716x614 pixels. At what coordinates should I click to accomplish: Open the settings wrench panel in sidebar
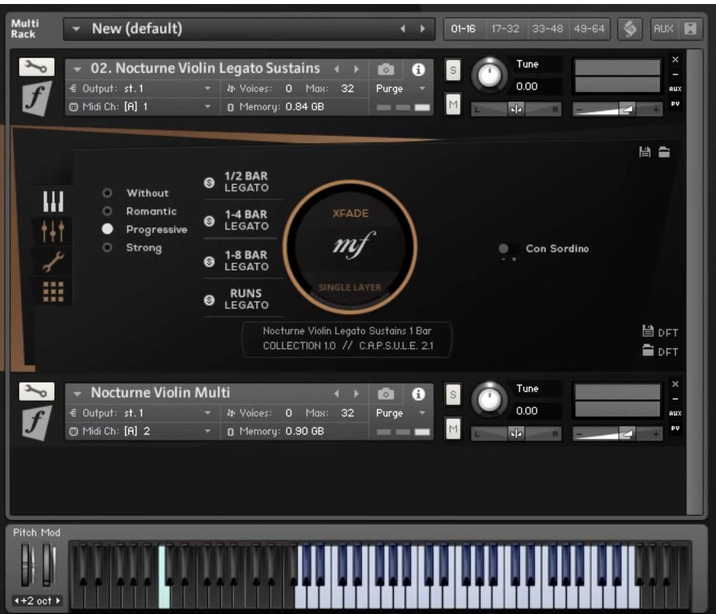(x=53, y=262)
